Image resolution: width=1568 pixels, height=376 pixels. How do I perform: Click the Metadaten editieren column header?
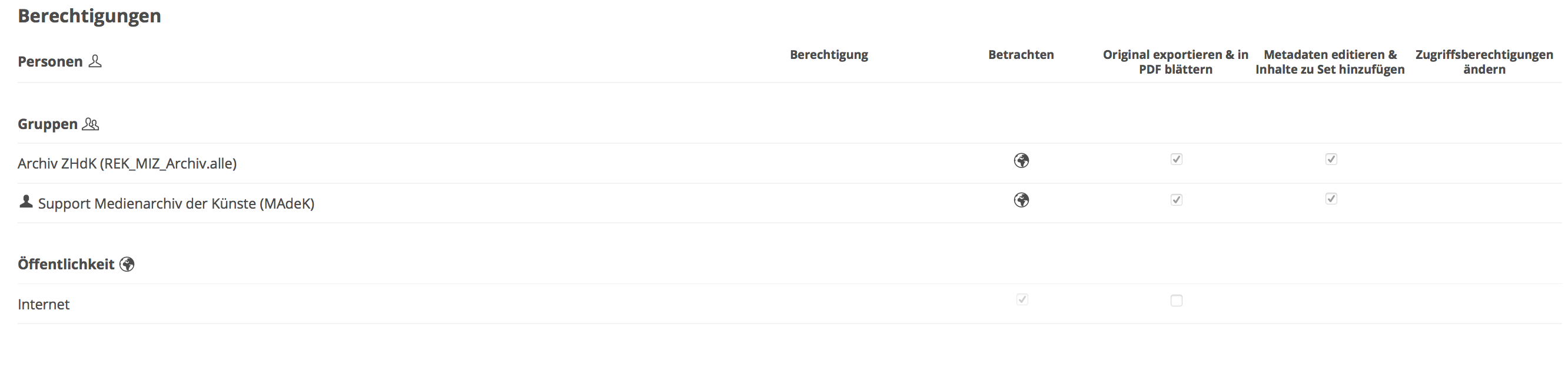(x=1330, y=61)
